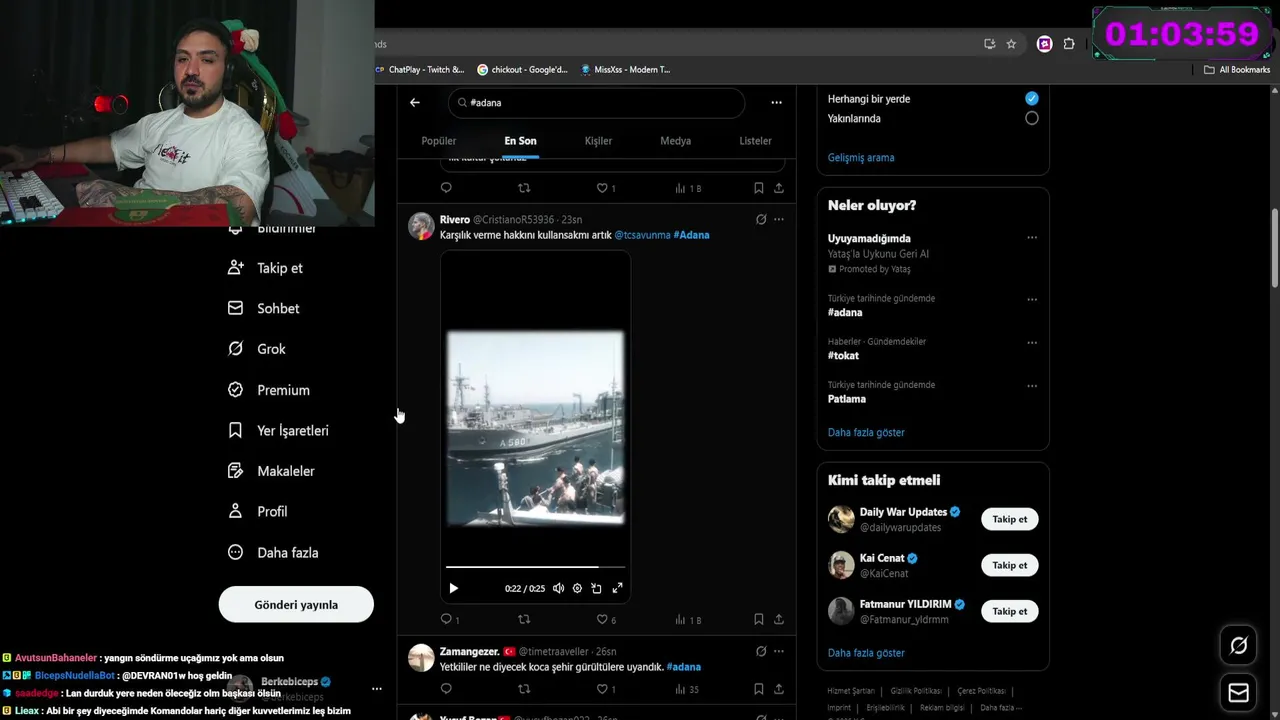Open Profil in the sidebar
This screenshot has height=720, width=1280.
click(258, 511)
